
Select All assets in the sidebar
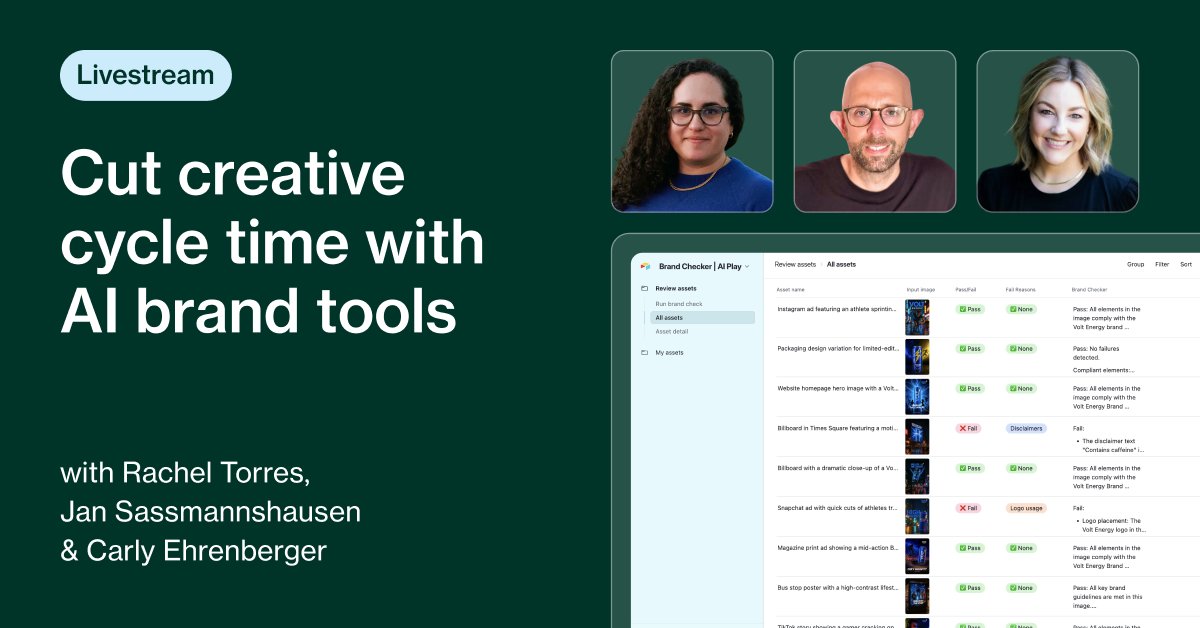tap(702, 317)
